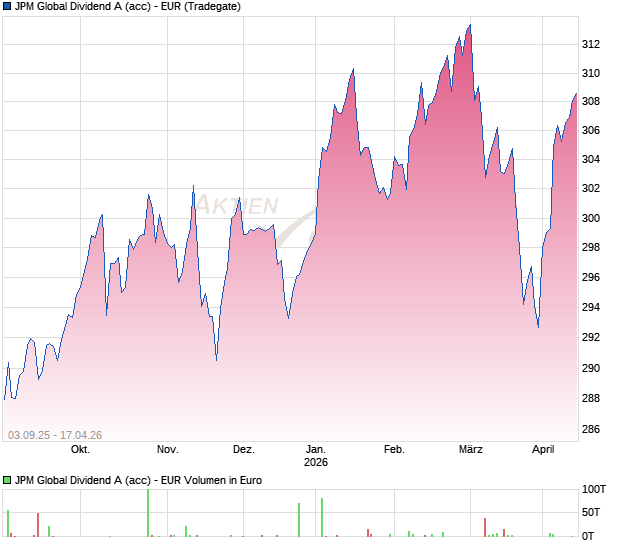The height and width of the screenshot is (546, 620).
Task: Click the 302 price axis label
Action: pyautogui.click(x=591, y=188)
